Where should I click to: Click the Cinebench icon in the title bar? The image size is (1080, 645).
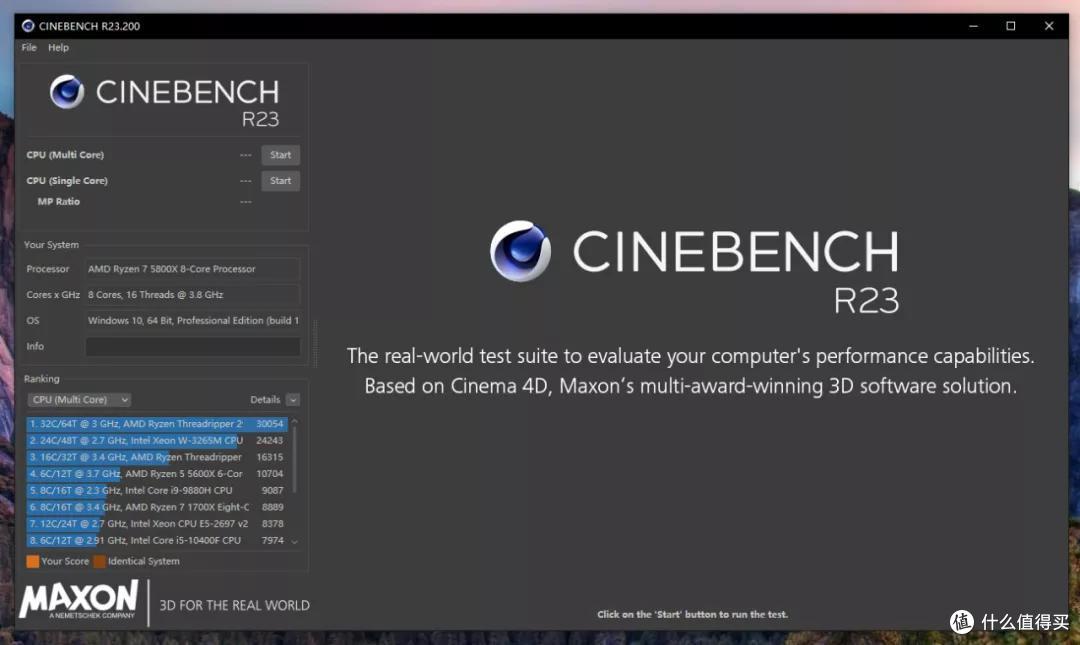tap(28, 26)
